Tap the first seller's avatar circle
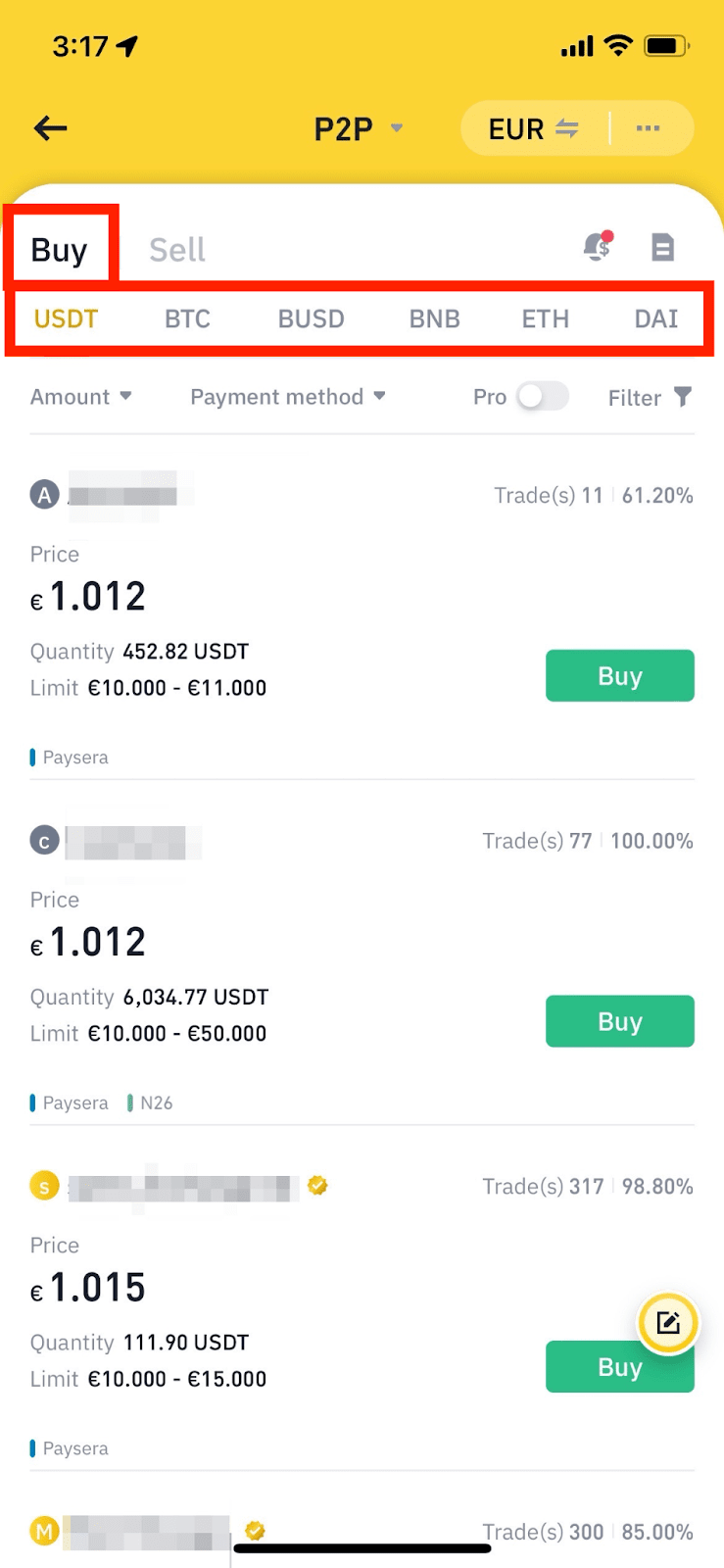Image resolution: width=724 pixels, height=1568 pixels. [x=44, y=495]
